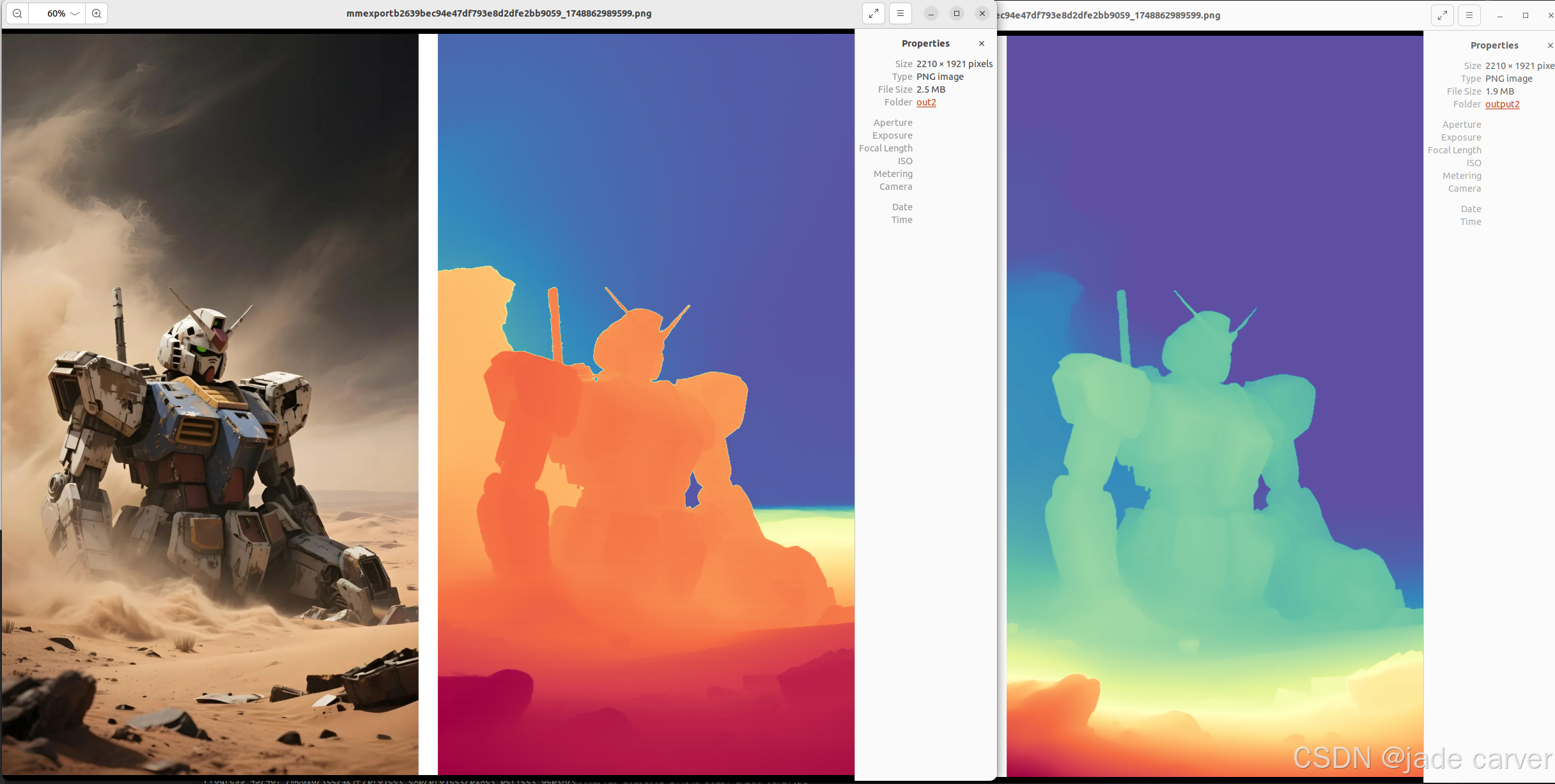The height and width of the screenshot is (784, 1555).
Task: Minimize the left image viewer window
Action: [931, 13]
